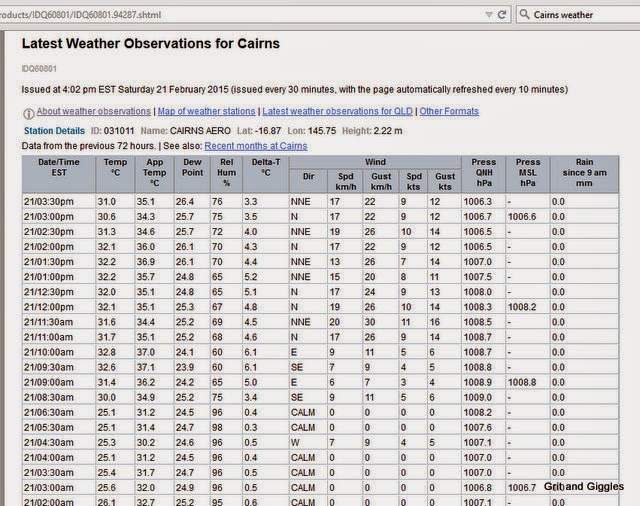Select the '21/04:30am' date cell
This screenshot has width=640, height=506.
pos(59,443)
